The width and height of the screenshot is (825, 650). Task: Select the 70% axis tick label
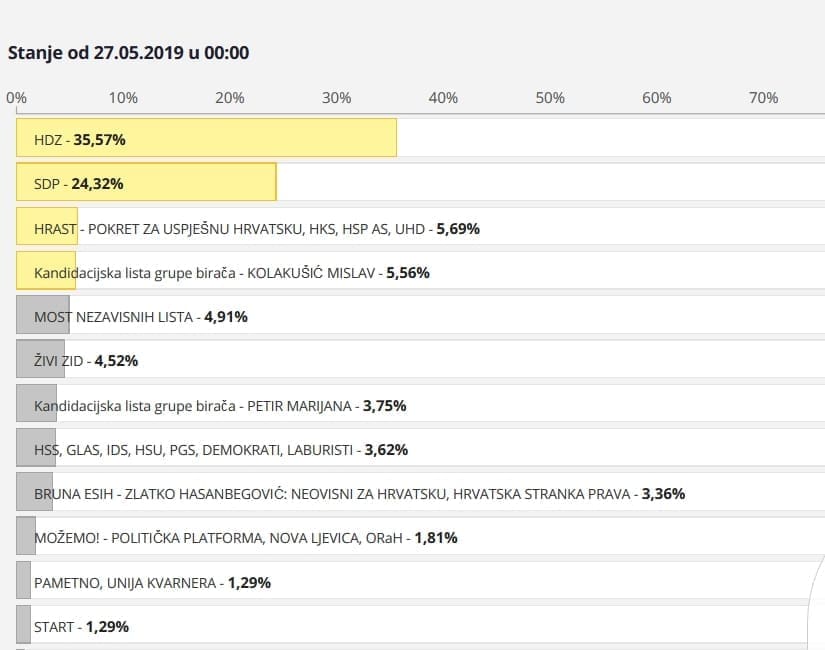[764, 98]
